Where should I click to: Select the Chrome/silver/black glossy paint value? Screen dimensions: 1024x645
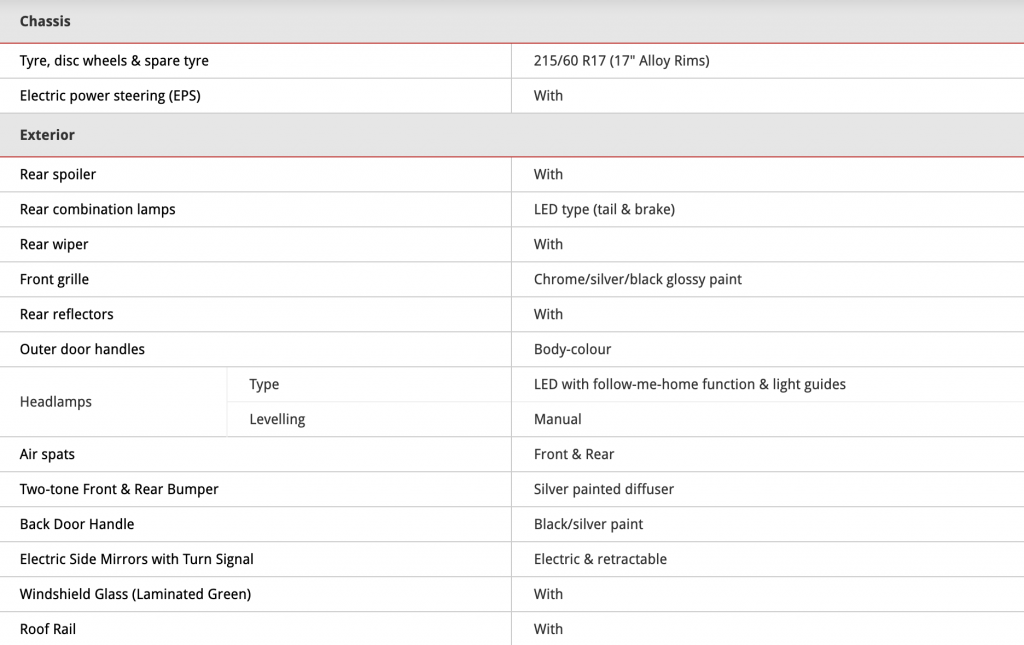click(x=637, y=279)
